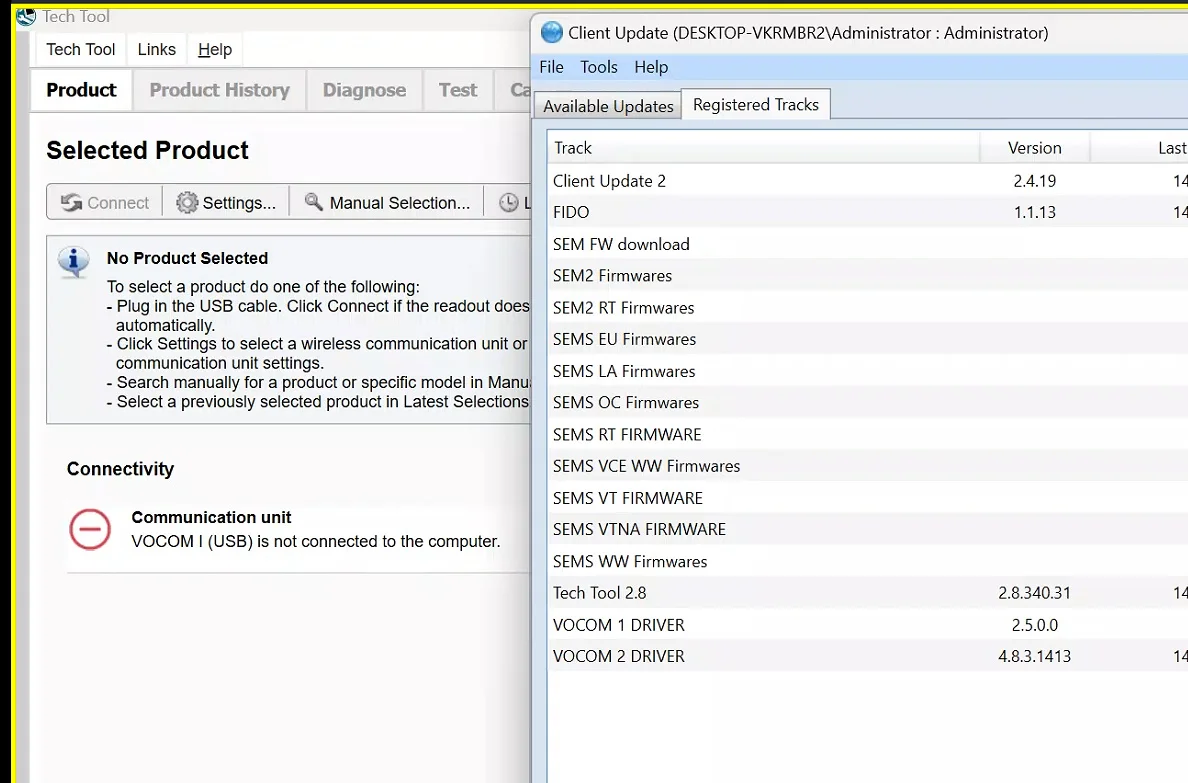Image resolution: width=1188 pixels, height=783 pixels.
Task: Click the VOCOM I (USB) not connected message
Action: pyautogui.click(x=316, y=541)
